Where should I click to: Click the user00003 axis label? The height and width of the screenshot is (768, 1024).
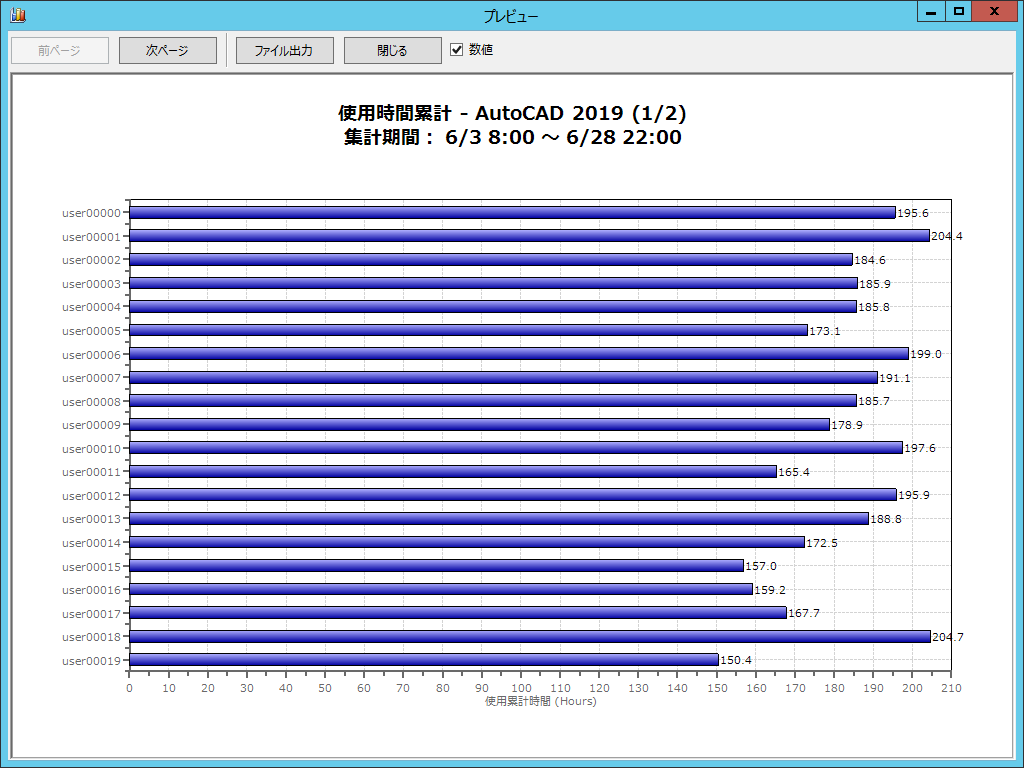91,283
